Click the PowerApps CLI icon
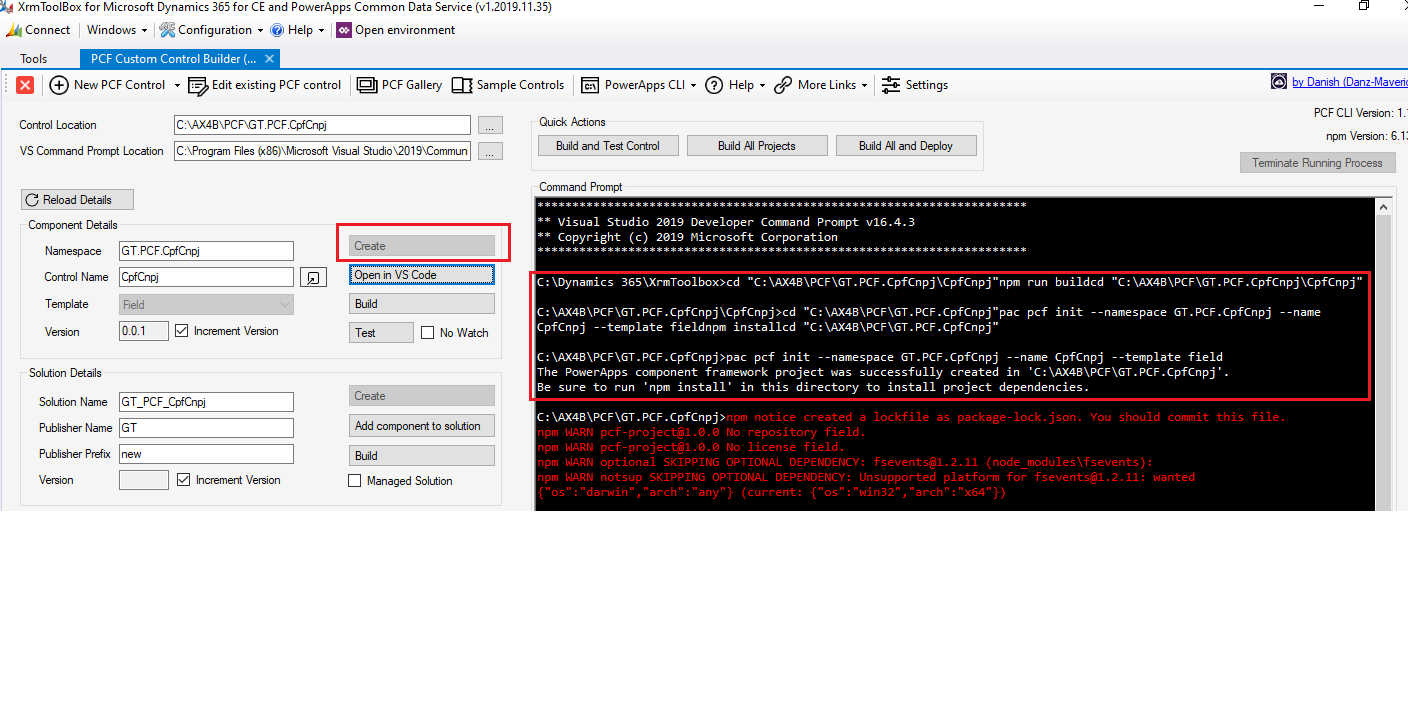Viewport: 1408px width, 728px height. coord(590,85)
